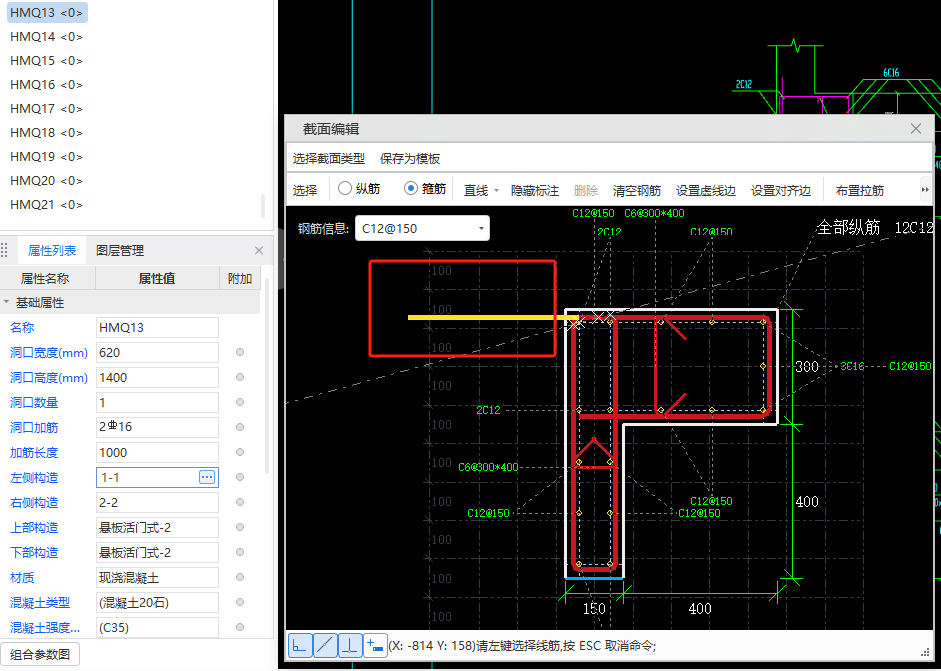Screen dimensions: 941x671
Task: Select HMQ13 in the component list
Action: 47,13
